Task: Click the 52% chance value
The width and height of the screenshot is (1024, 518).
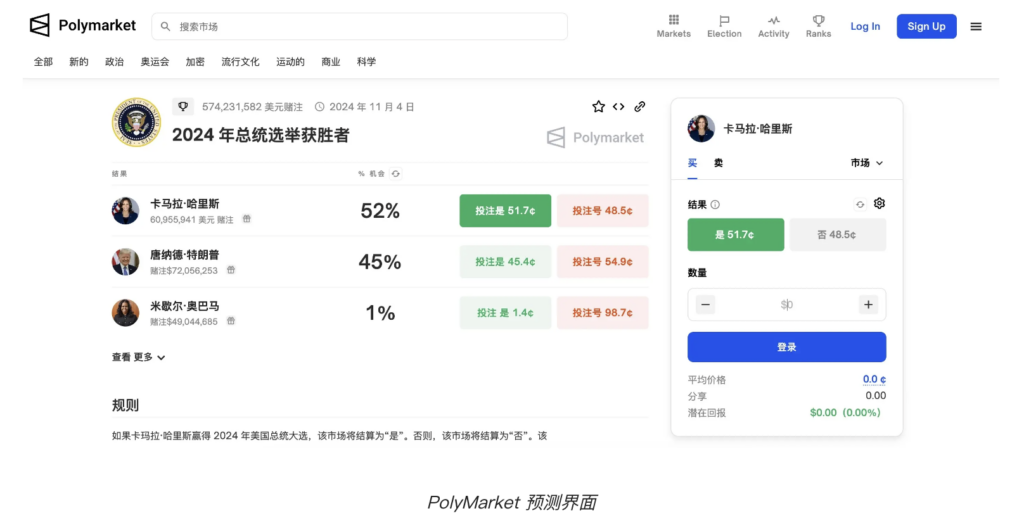Action: (x=380, y=211)
